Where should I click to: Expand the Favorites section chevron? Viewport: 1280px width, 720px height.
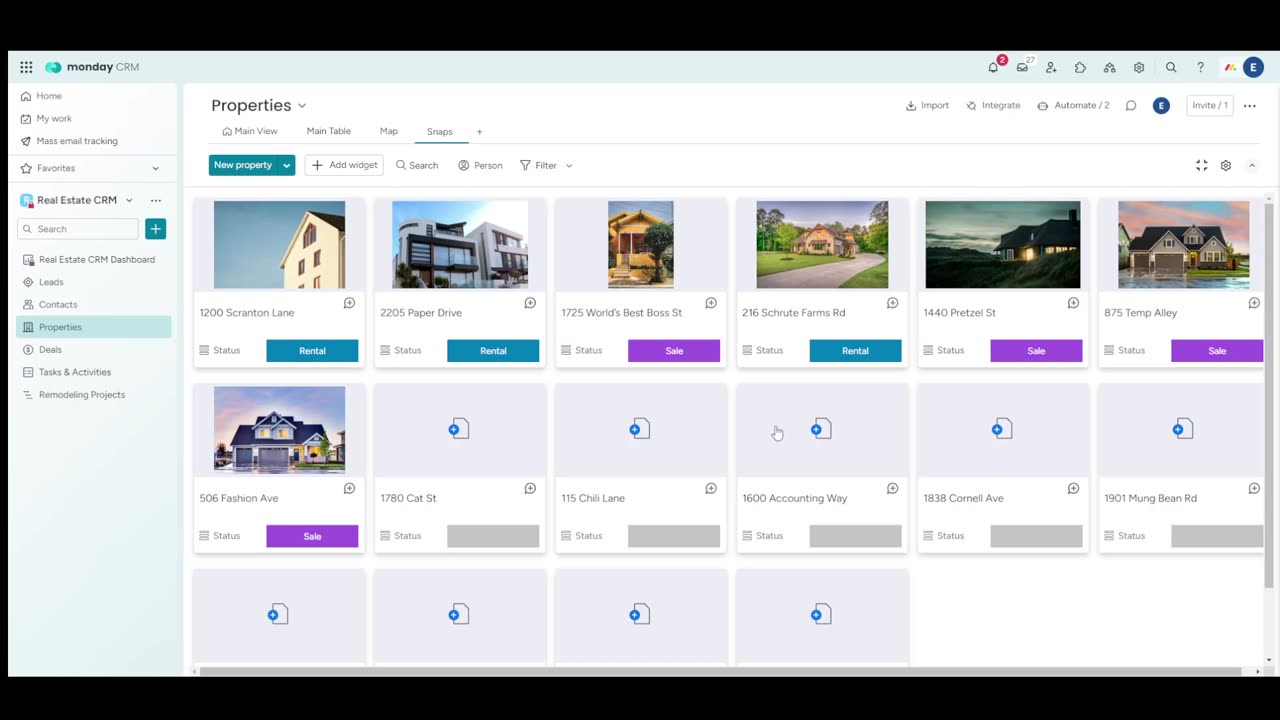(155, 168)
